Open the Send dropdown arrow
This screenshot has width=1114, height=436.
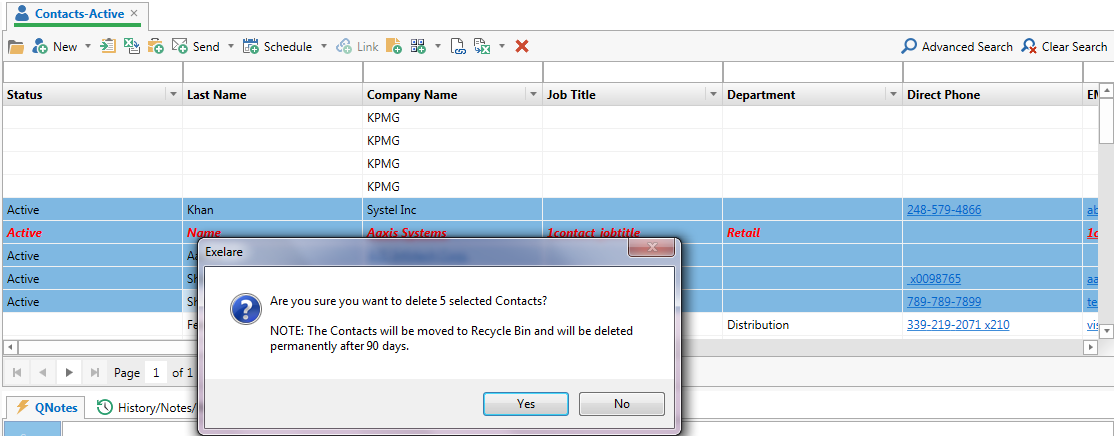point(231,47)
